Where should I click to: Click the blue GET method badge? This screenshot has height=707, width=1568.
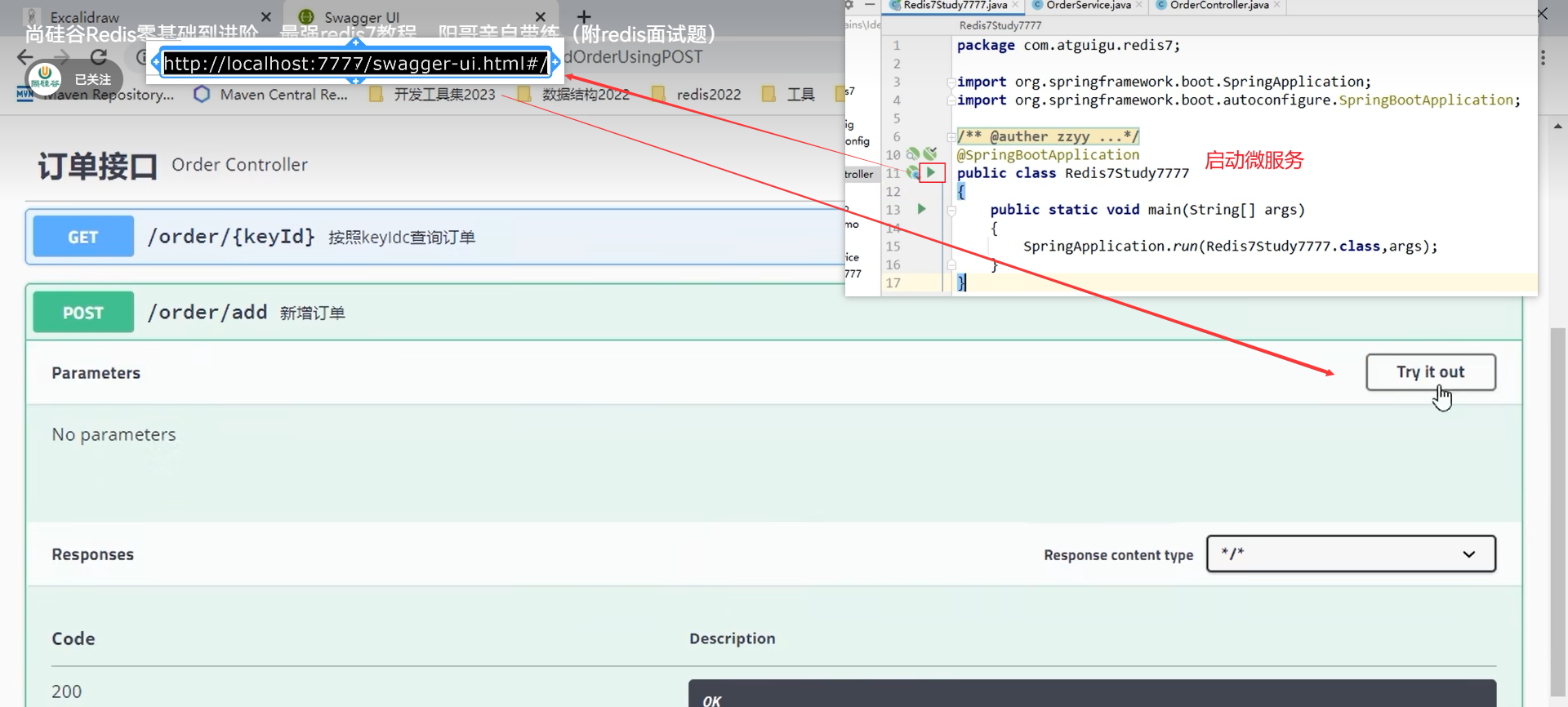pyautogui.click(x=83, y=237)
